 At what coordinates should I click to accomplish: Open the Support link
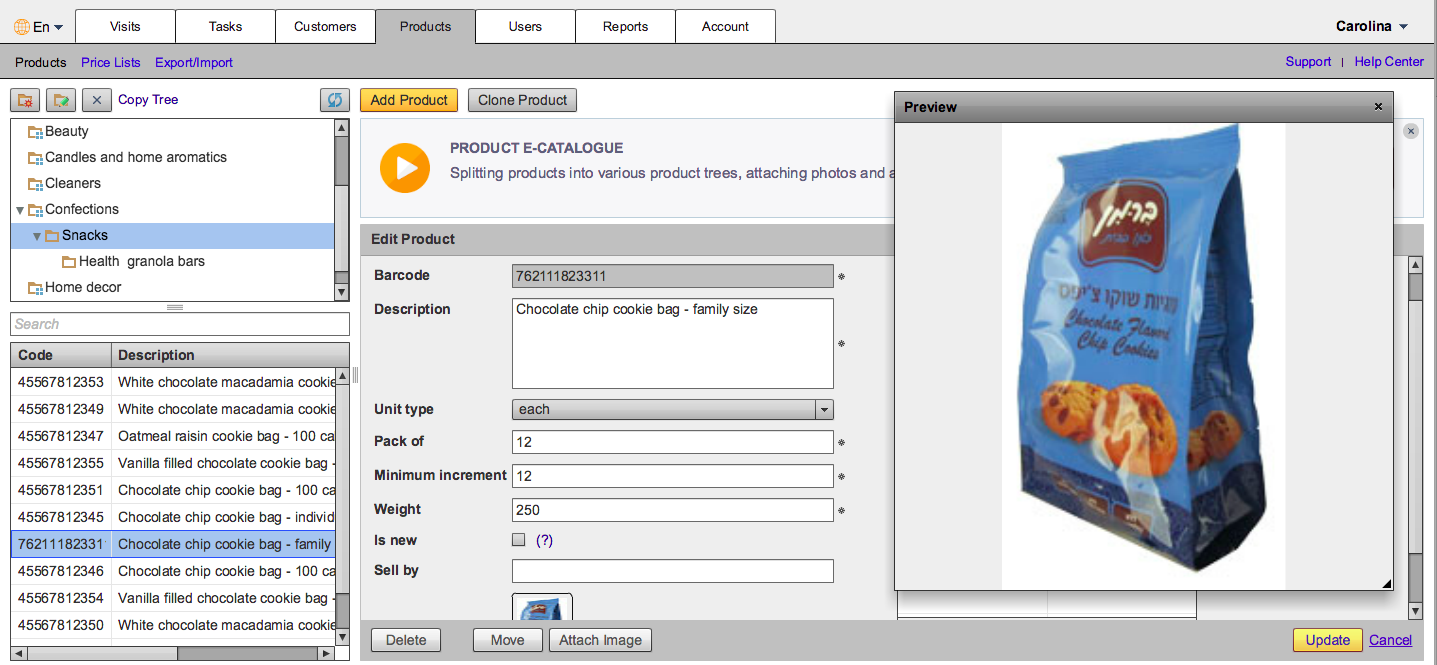tap(1308, 62)
